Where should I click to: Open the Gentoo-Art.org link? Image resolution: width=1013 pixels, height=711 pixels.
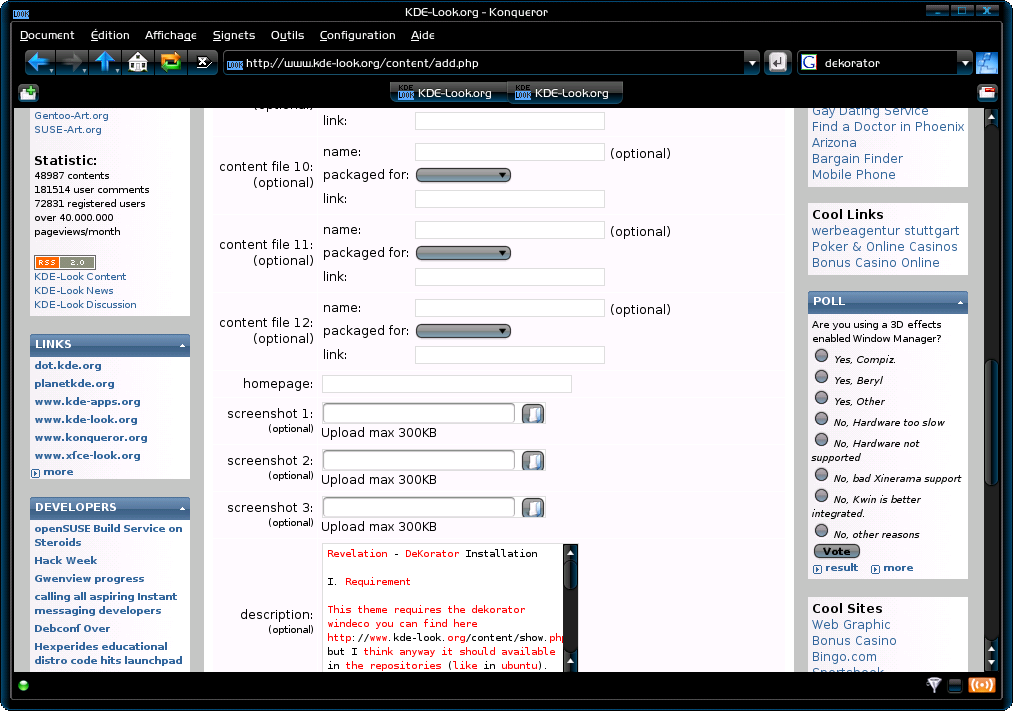click(x=71, y=116)
